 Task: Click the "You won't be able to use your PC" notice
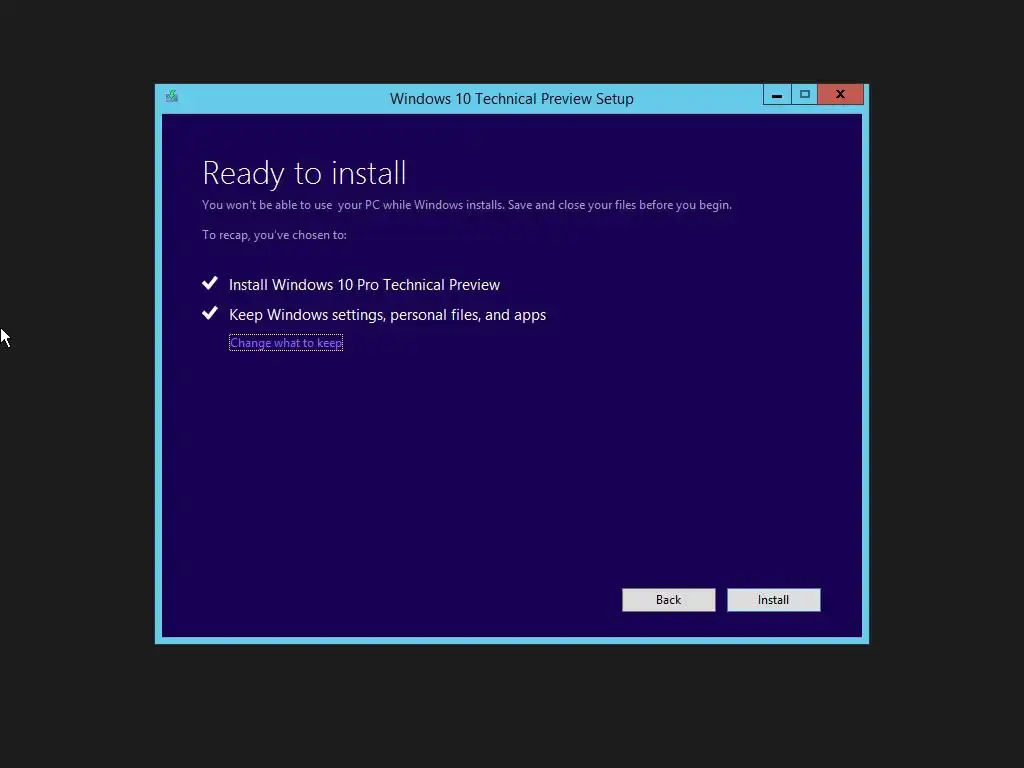pyautogui.click(x=467, y=205)
